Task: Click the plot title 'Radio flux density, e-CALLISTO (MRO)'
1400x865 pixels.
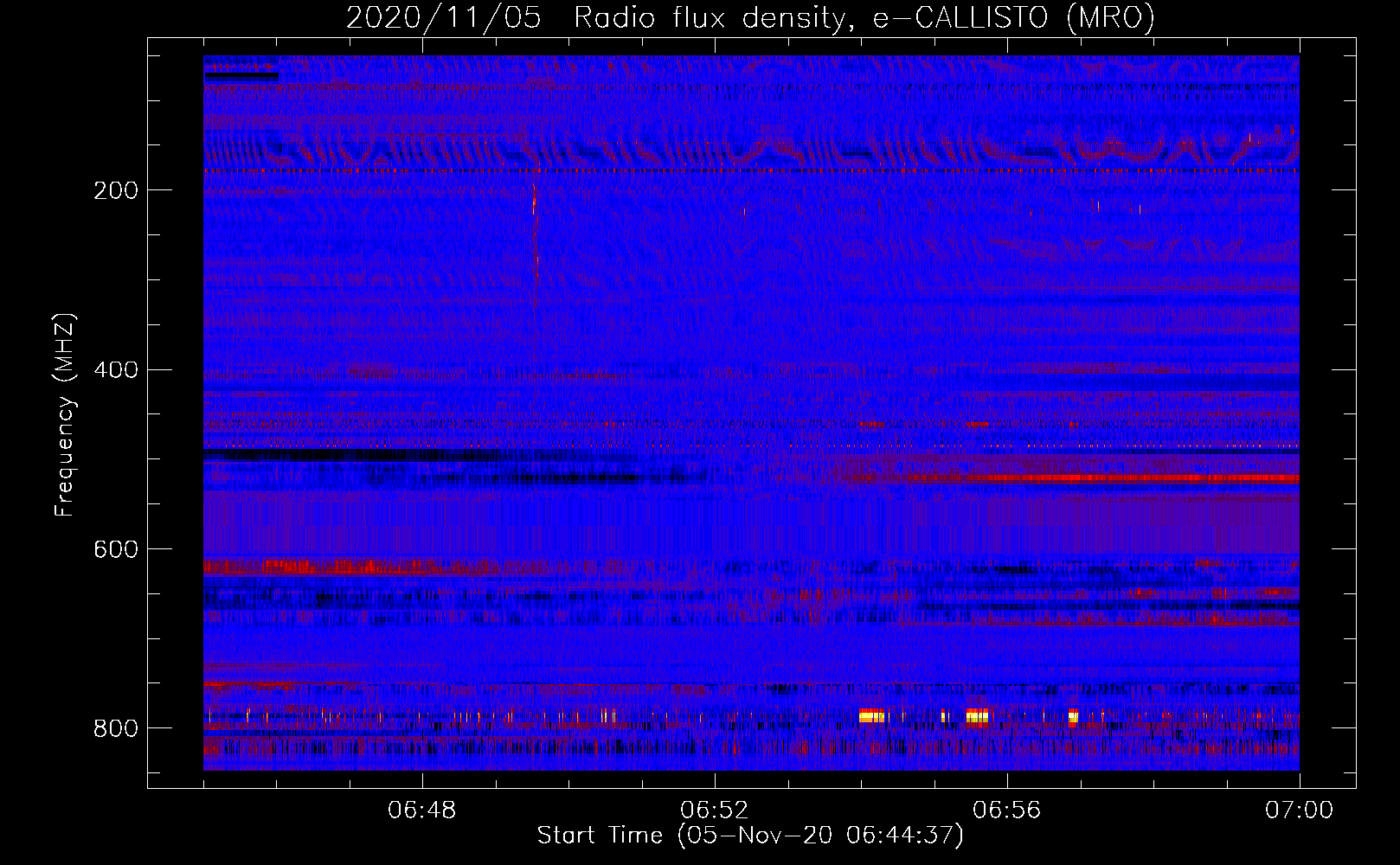Action: pos(864,17)
